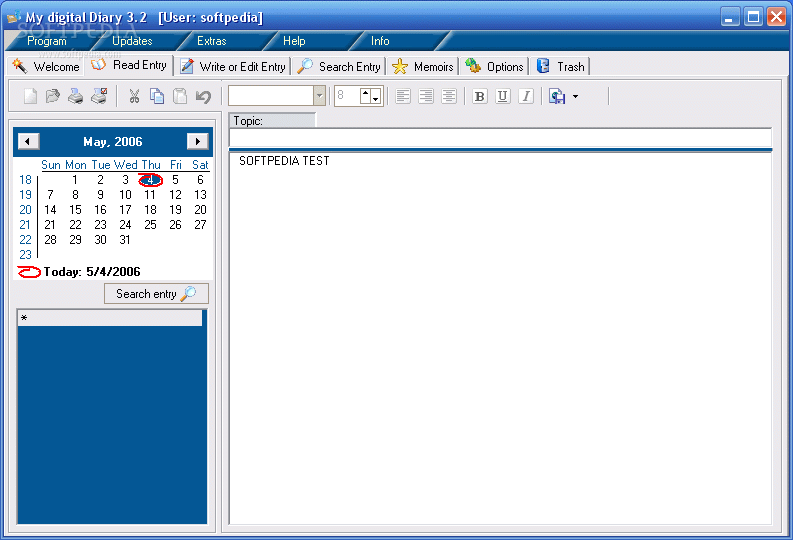The width and height of the screenshot is (793, 540).
Task: Open the Updates menu
Action: pyautogui.click(x=133, y=41)
